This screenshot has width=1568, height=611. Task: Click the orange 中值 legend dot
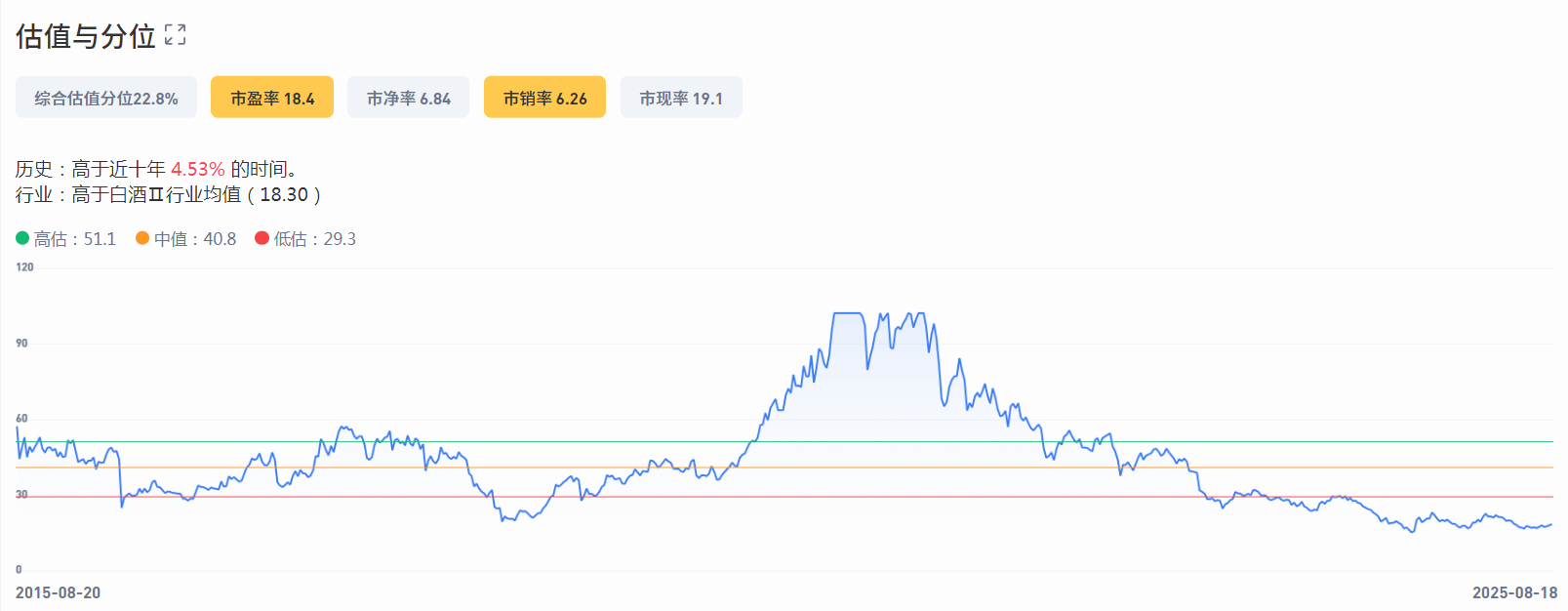pyautogui.click(x=142, y=238)
